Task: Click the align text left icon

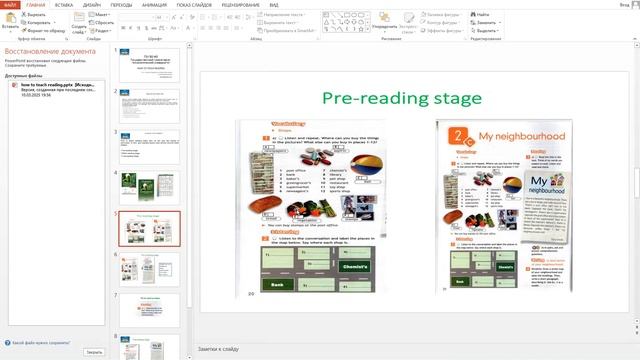Action: (x=203, y=28)
